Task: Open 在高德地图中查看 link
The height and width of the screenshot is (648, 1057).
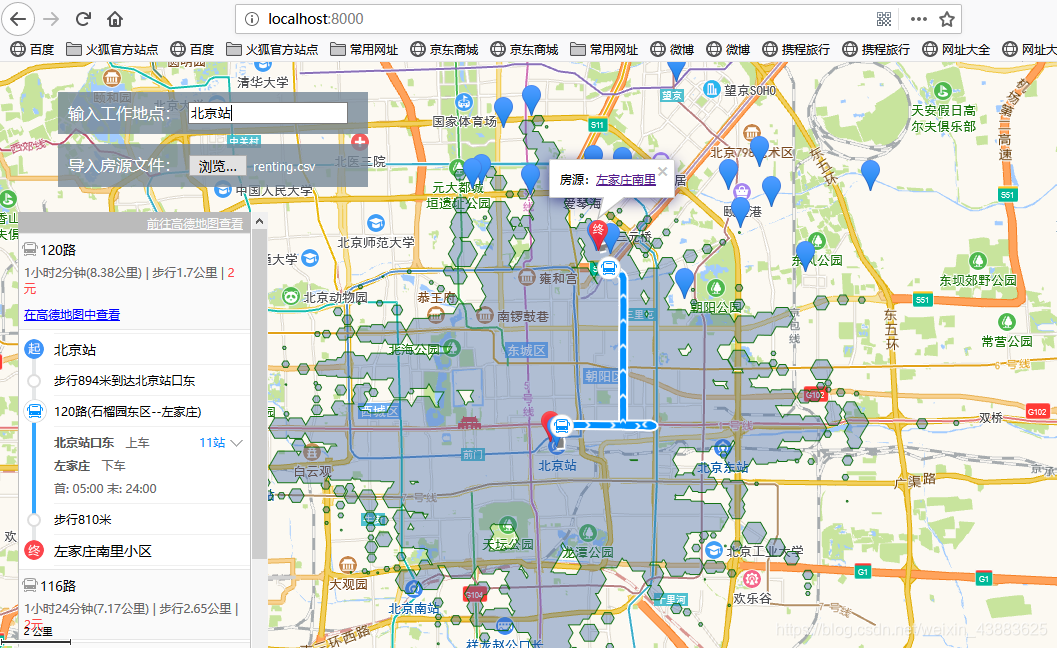Action: (x=72, y=314)
